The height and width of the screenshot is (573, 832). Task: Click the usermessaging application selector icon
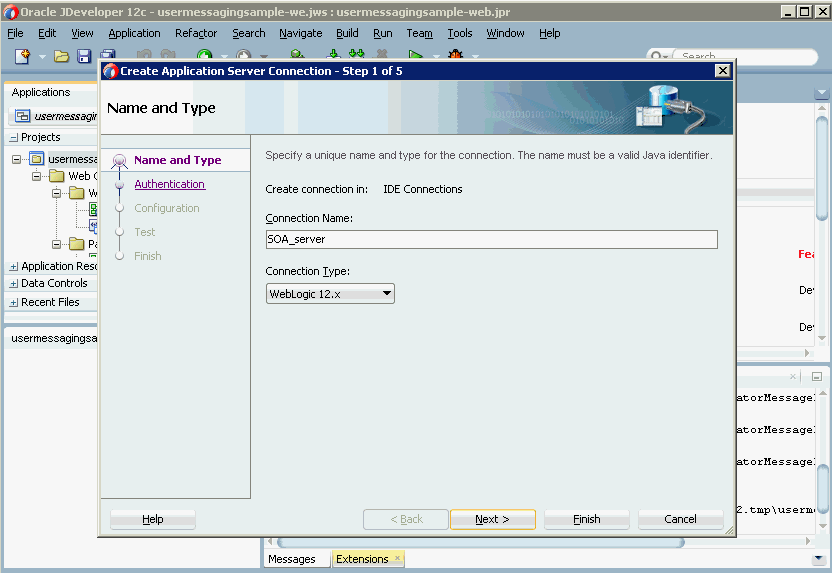23,116
